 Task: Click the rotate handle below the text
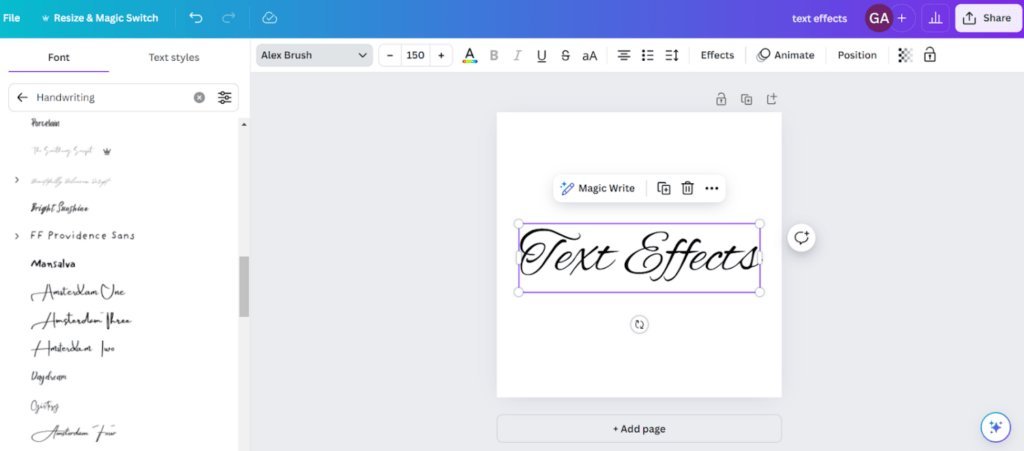coord(639,324)
